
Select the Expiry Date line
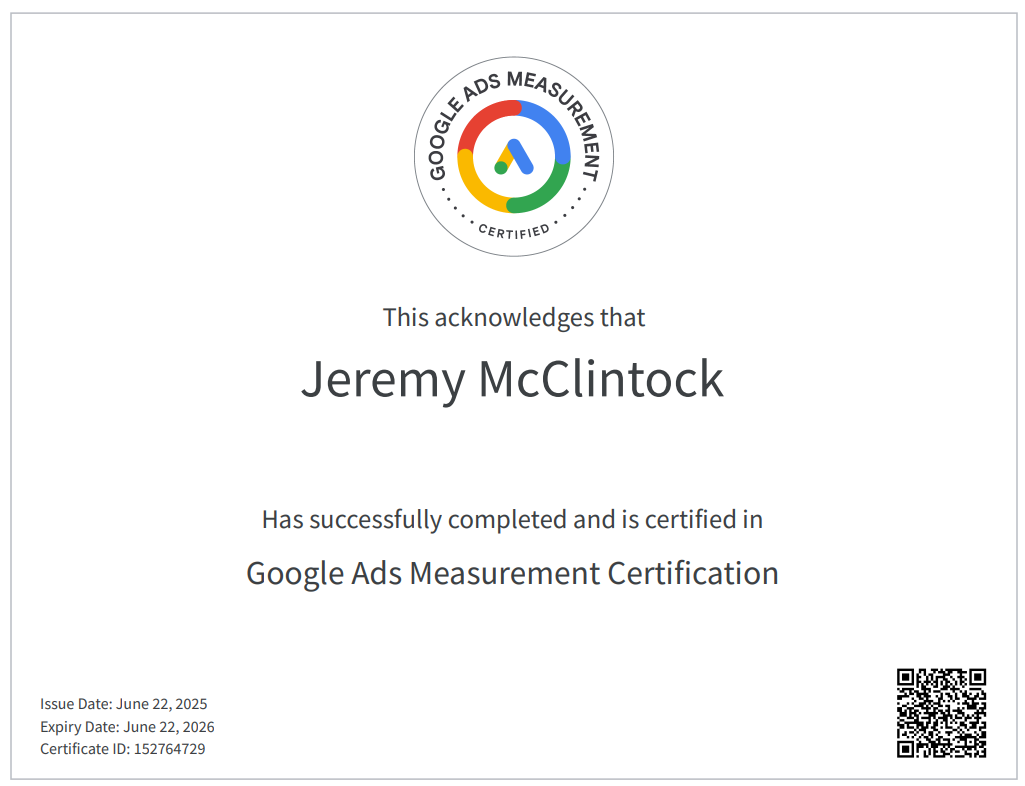point(126,726)
